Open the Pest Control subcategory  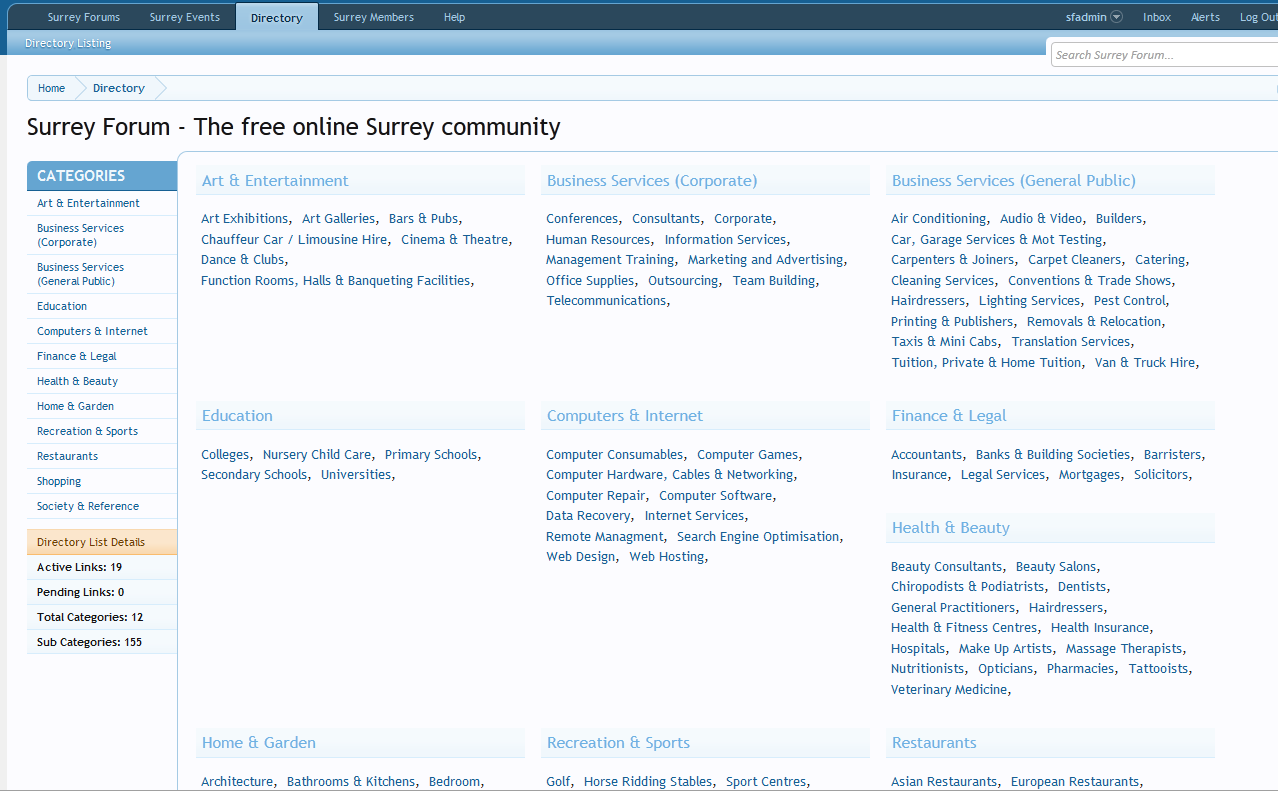point(1129,301)
